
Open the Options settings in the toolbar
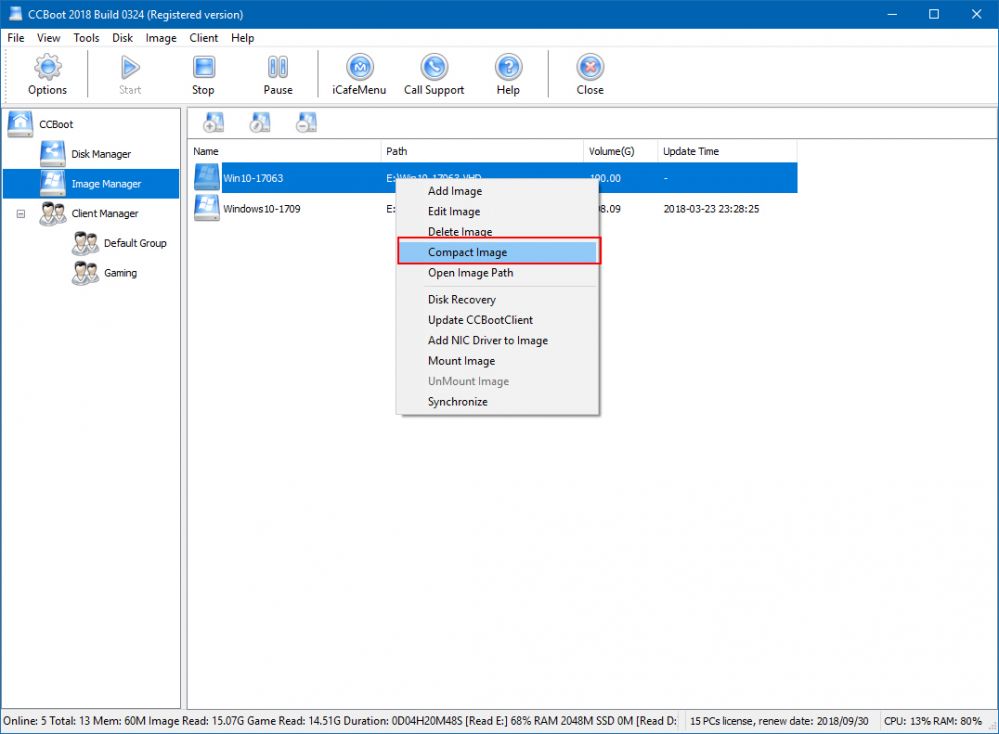click(47, 75)
